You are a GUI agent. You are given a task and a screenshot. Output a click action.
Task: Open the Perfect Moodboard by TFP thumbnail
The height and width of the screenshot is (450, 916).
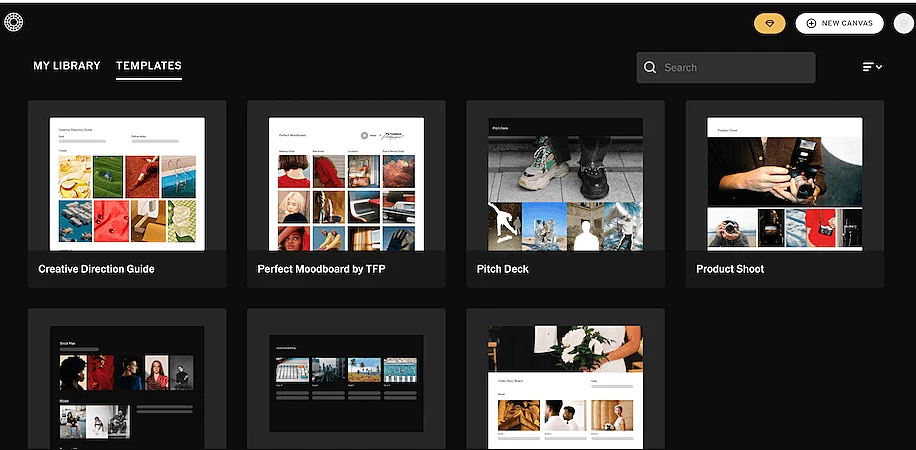click(346, 184)
